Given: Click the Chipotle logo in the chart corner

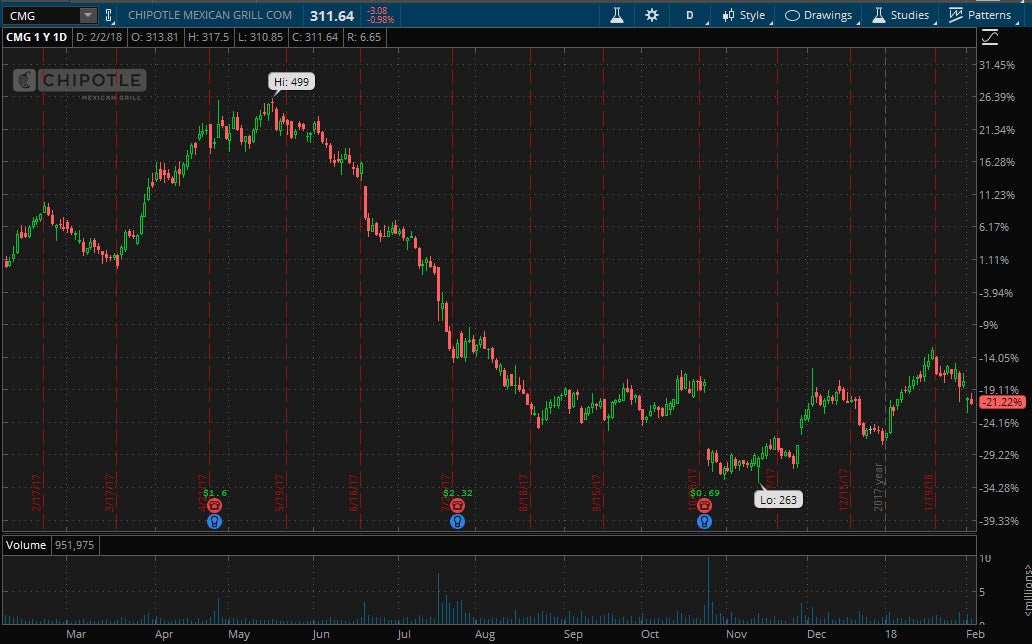Looking at the screenshot, I should [80, 82].
